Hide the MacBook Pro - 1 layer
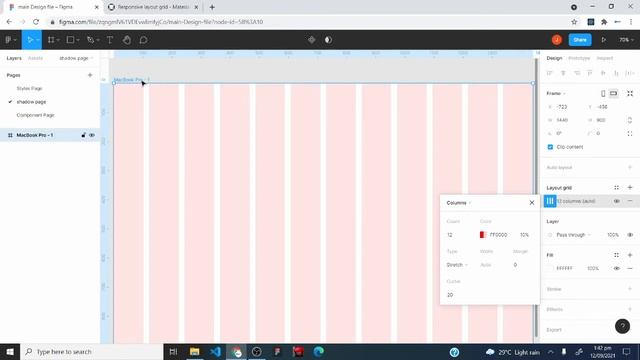Screen dimensions: 640x360 tap(92, 135)
